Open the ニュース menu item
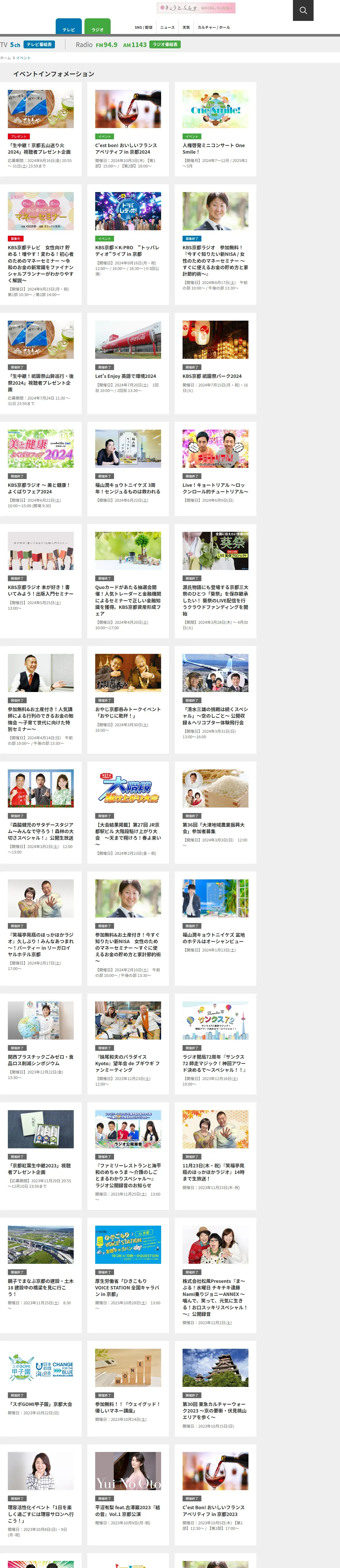 (x=168, y=27)
